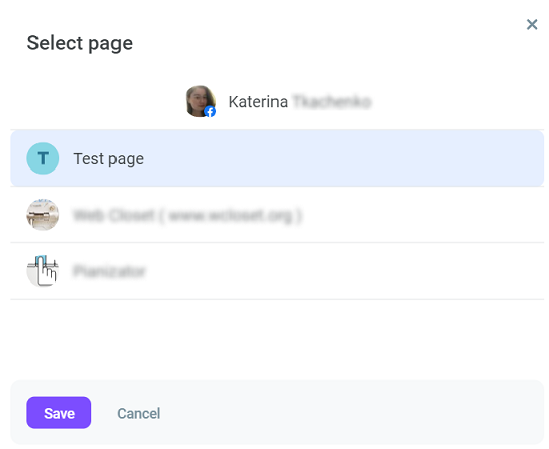Pick the second page row in list
This screenshot has height=449, width=549.
(277, 215)
